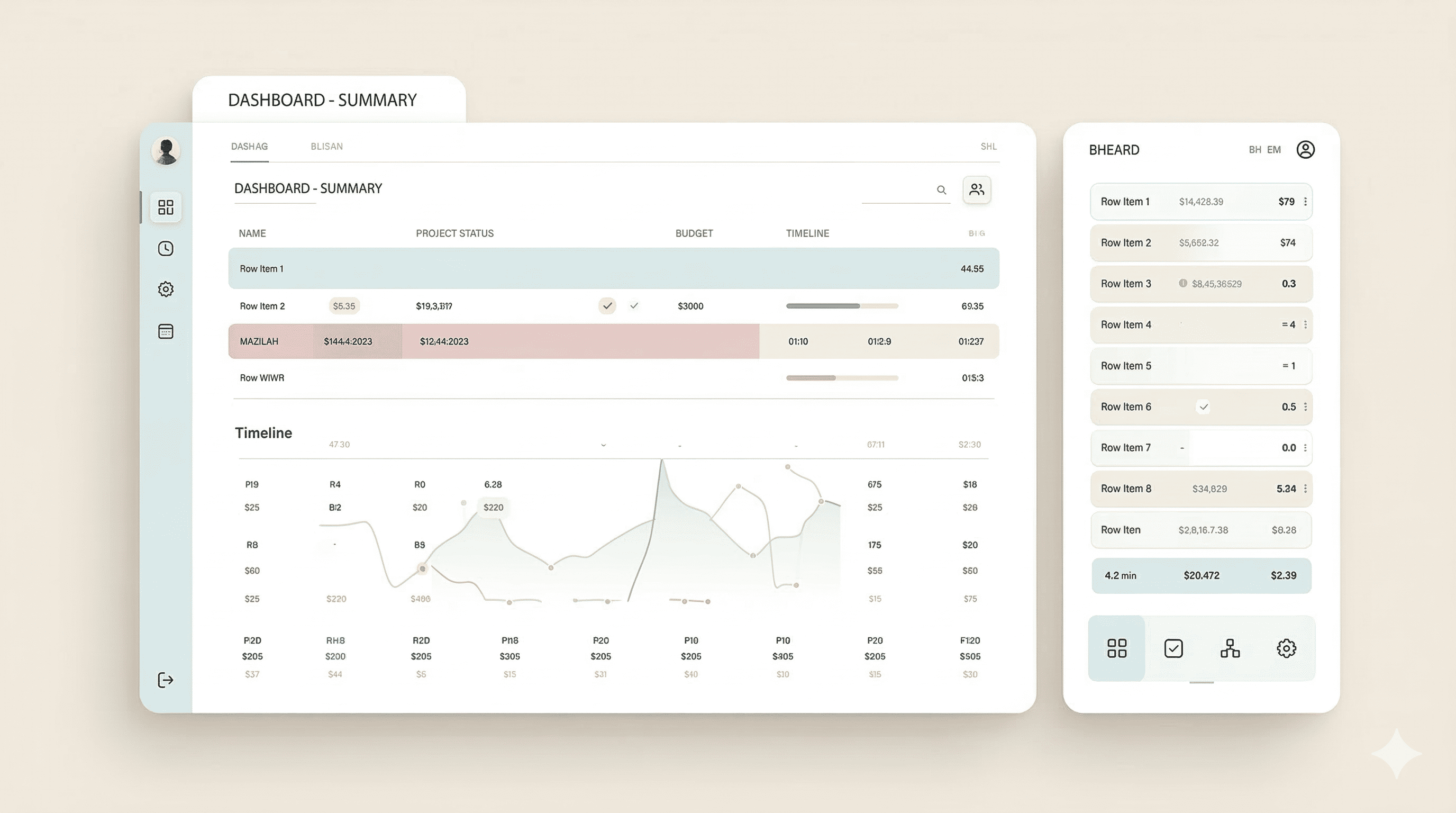Screen dimensions: 1456x813
Task: Toggle the checkmark on Row Item 6
Action: [1203, 407]
